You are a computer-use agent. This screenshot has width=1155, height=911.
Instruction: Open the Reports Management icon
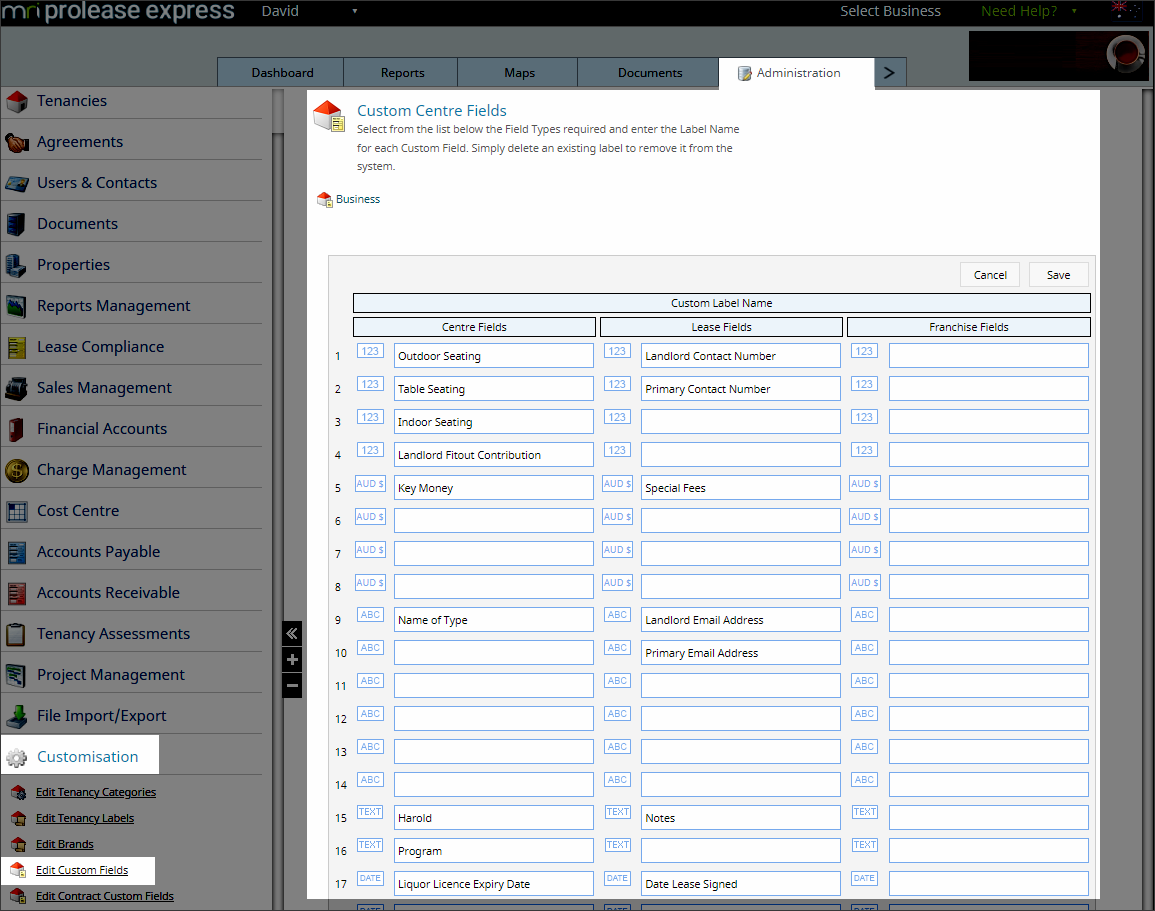pyautogui.click(x=17, y=306)
